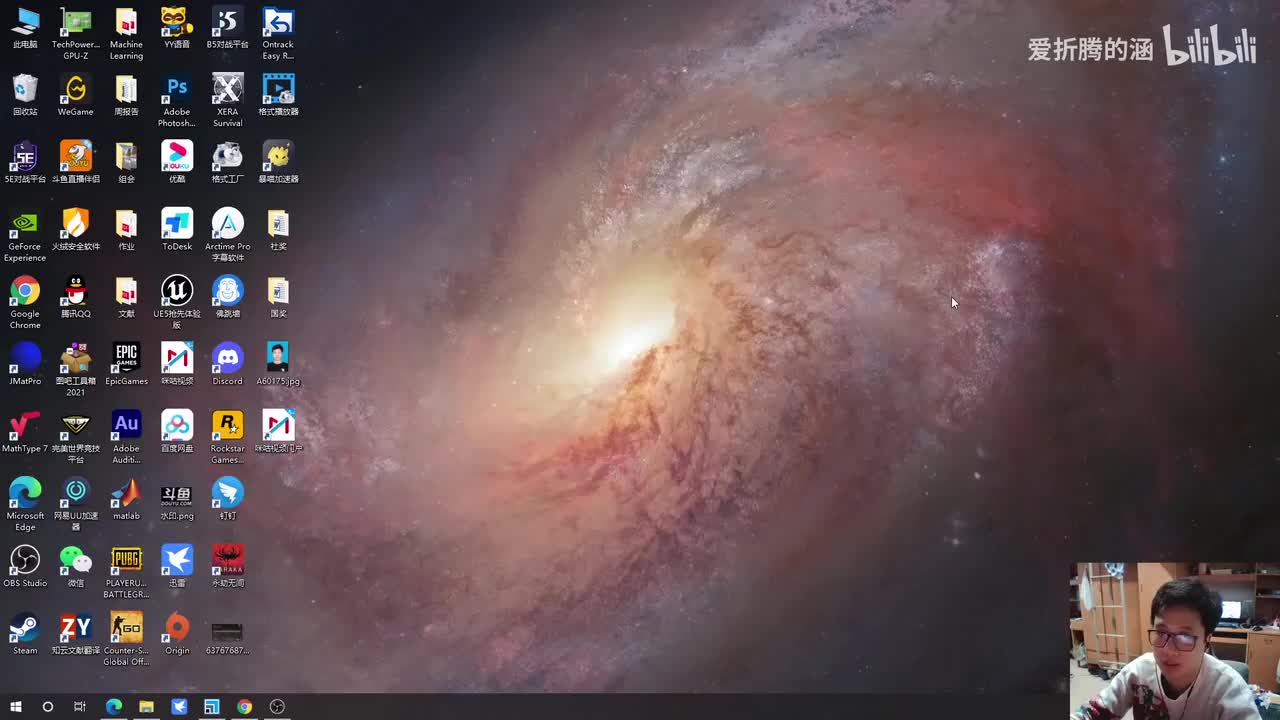Image resolution: width=1280 pixels, height=720 pixels.
Task: Open File Explorer from the taskbar
Action: point(146,707)
